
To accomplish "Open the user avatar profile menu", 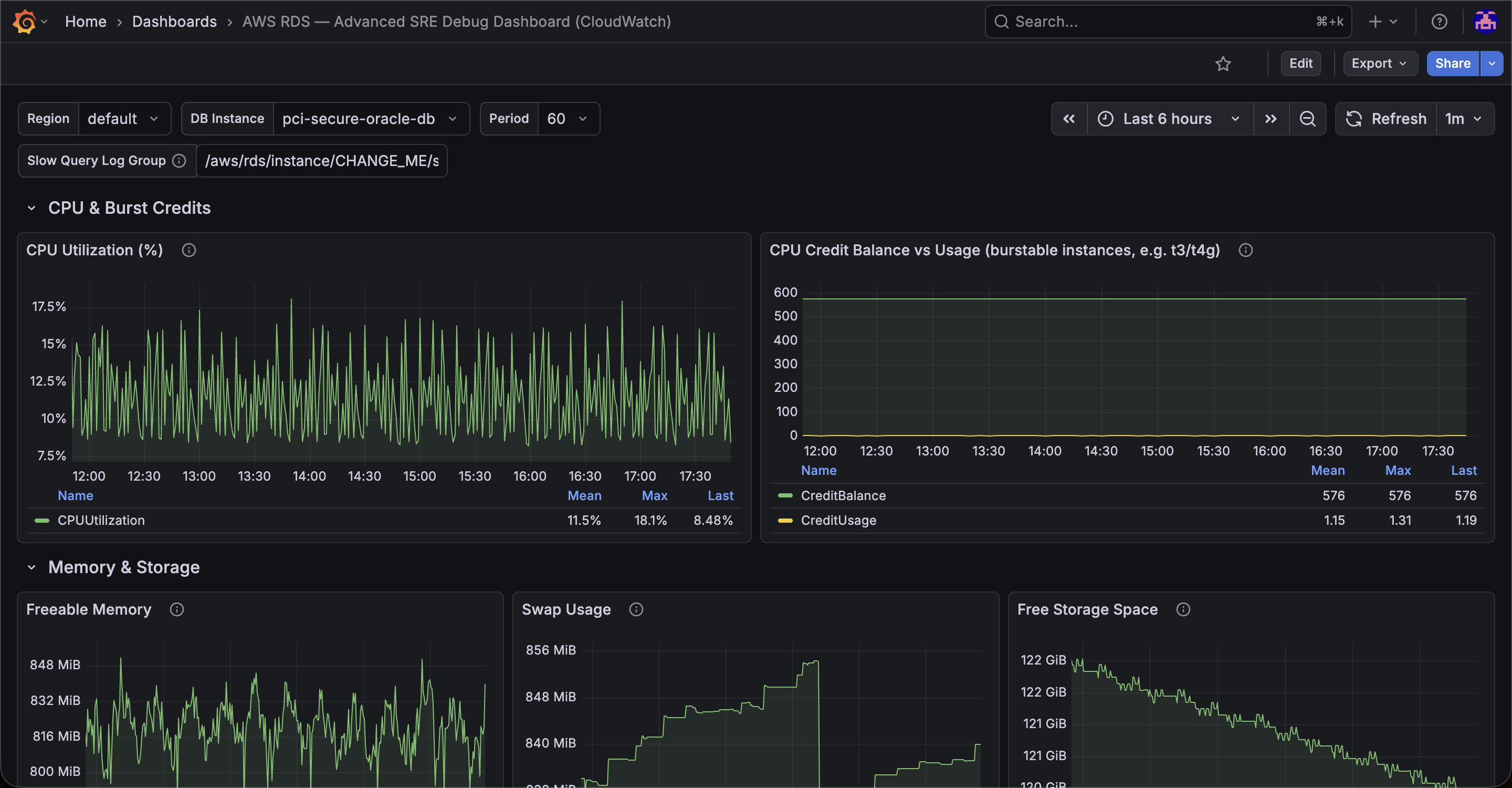I will 1486,22.
